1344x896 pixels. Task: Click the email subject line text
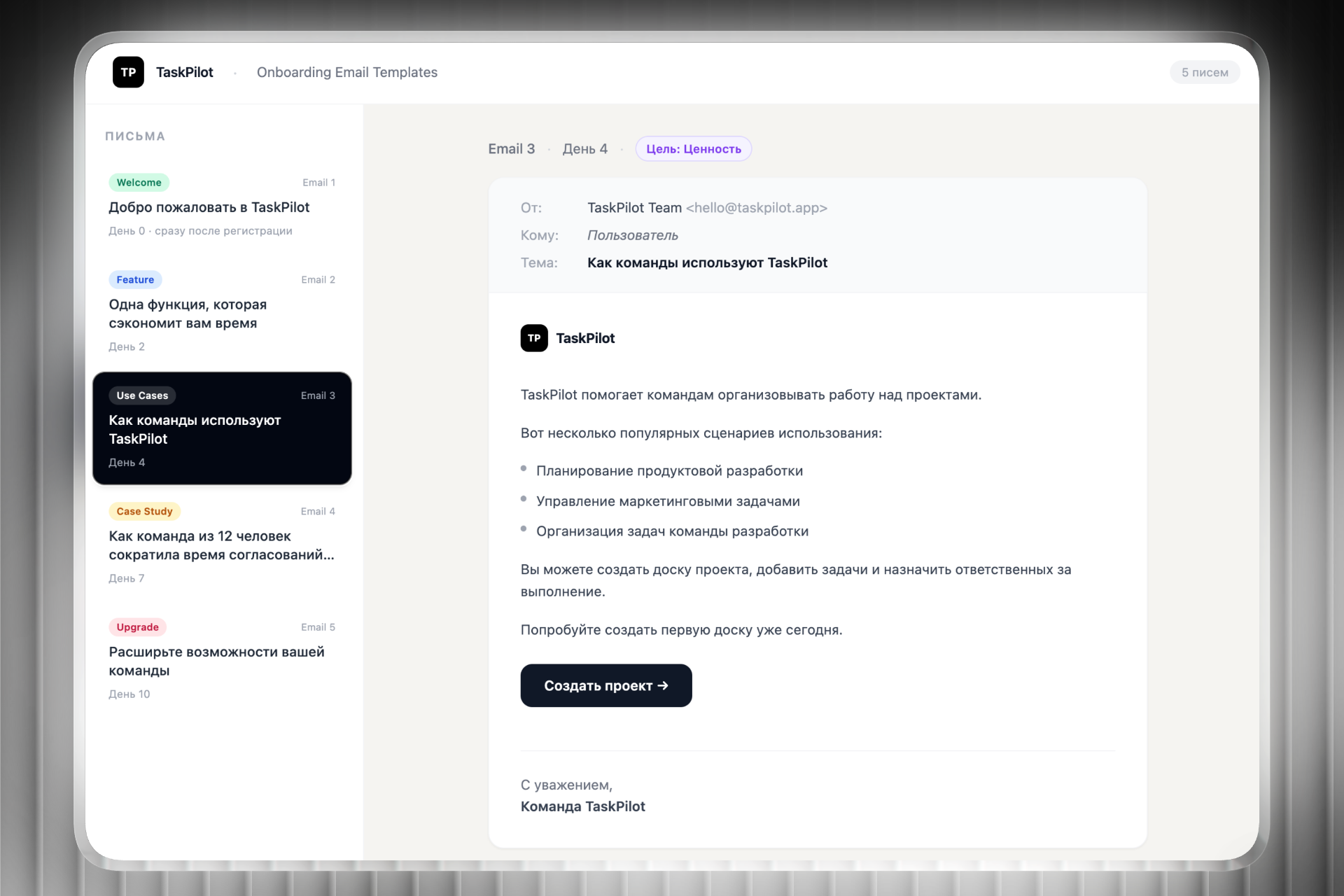pos(707,263)
